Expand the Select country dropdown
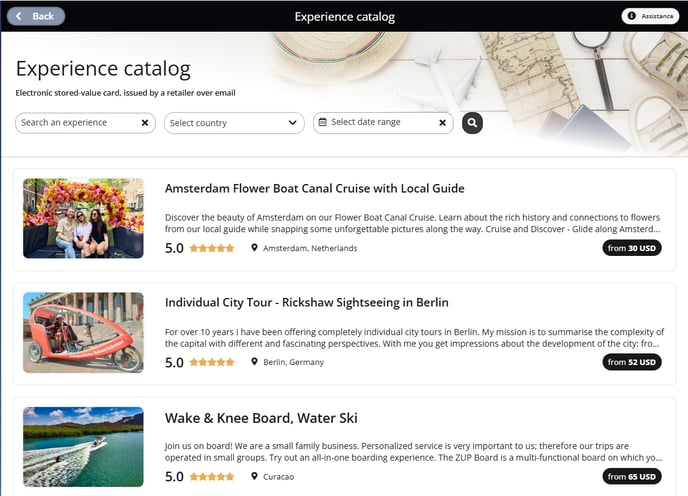 point(234,123)
